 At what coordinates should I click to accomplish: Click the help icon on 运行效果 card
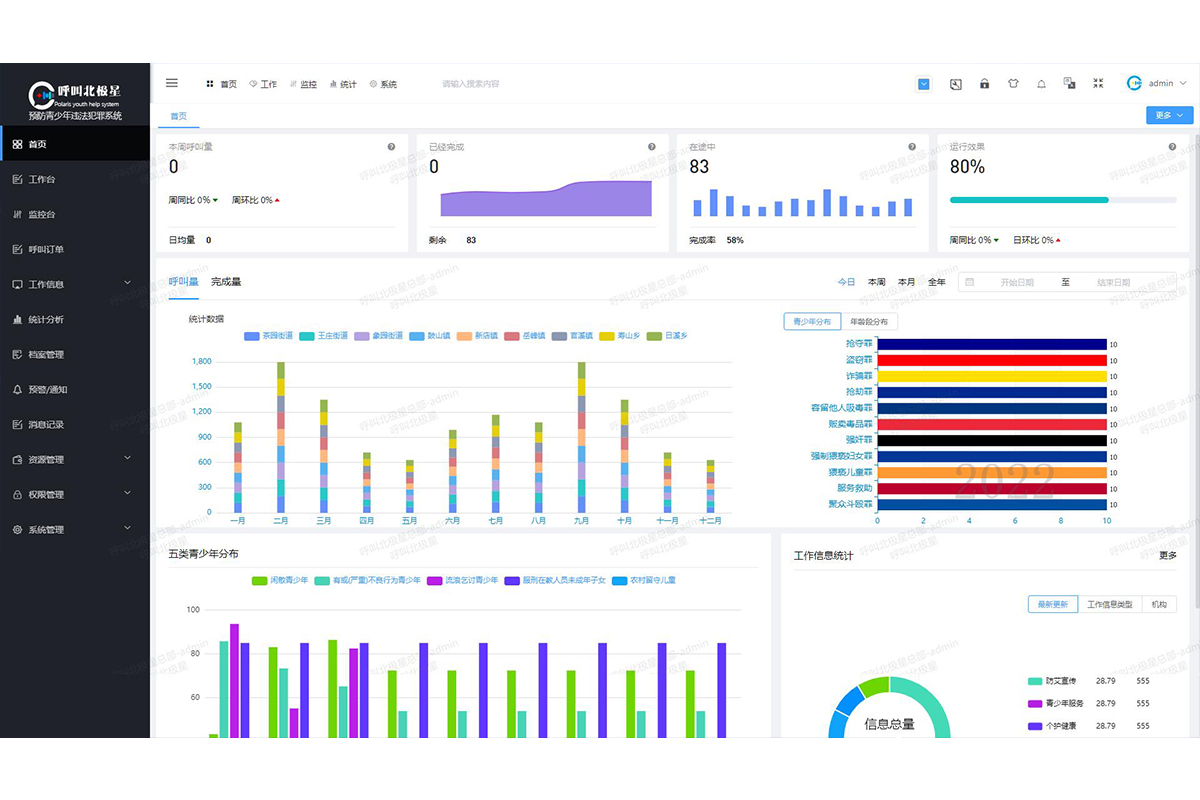tap(1172, 147)
